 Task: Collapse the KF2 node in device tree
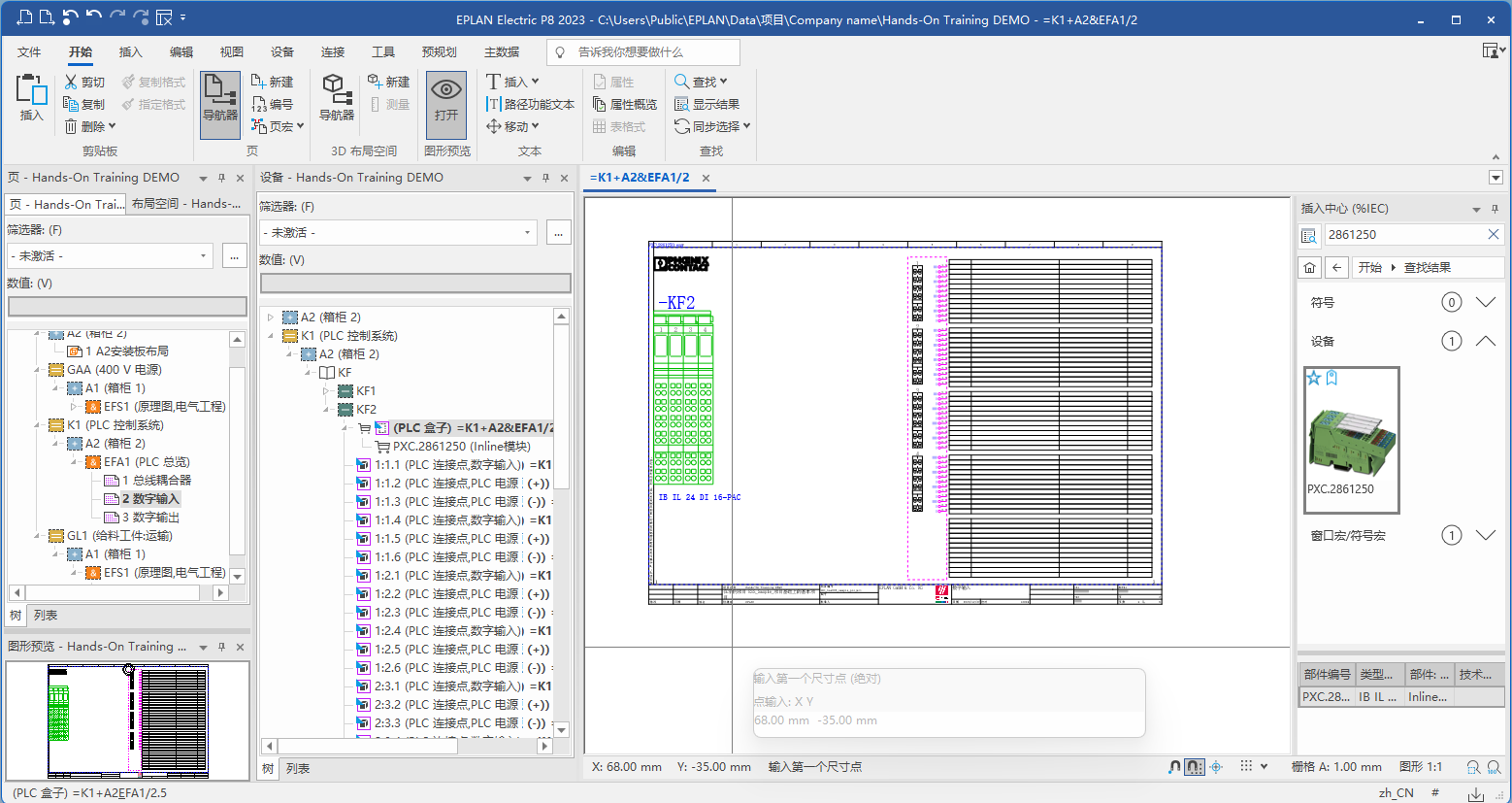326,410
